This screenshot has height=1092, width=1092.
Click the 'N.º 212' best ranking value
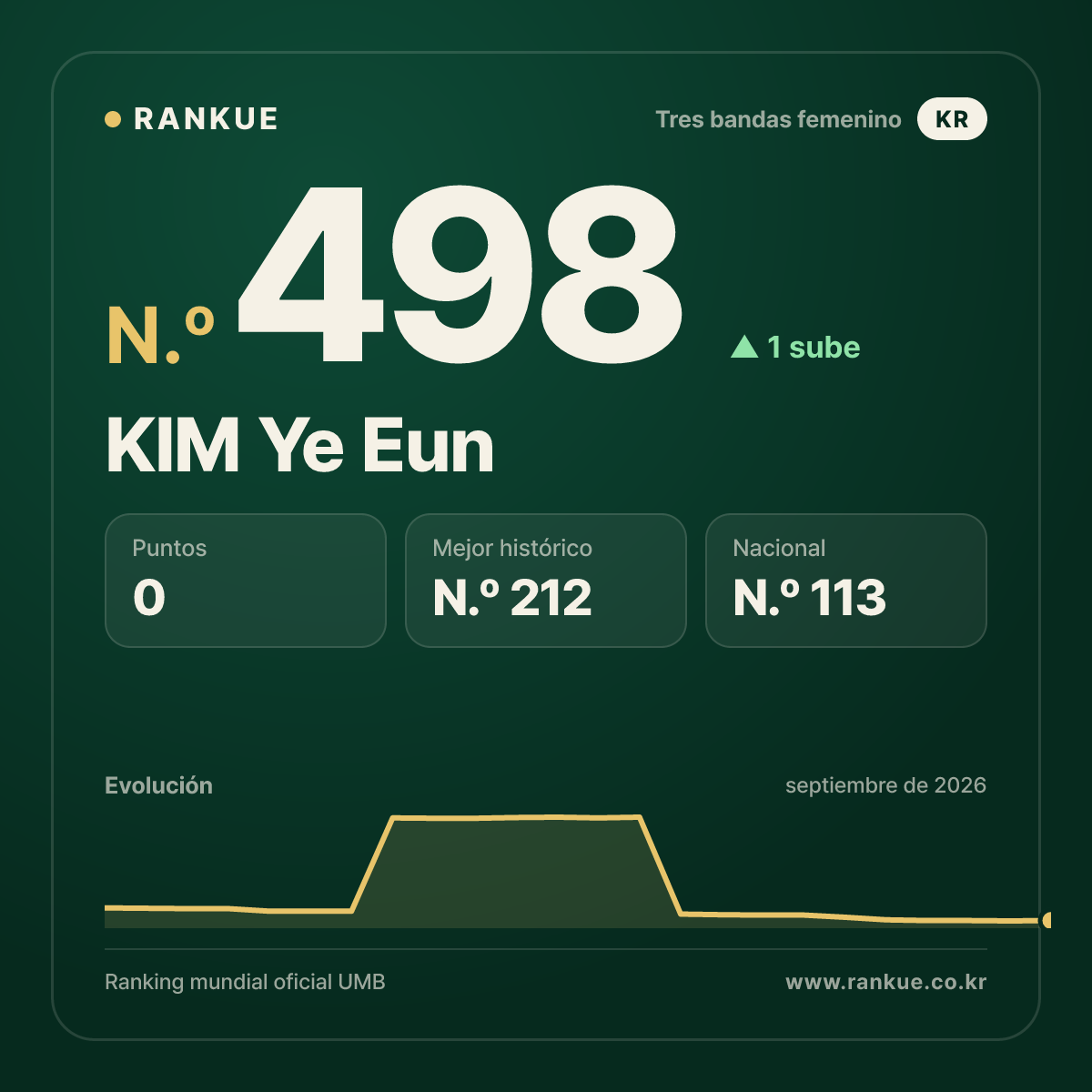[512, 598]
